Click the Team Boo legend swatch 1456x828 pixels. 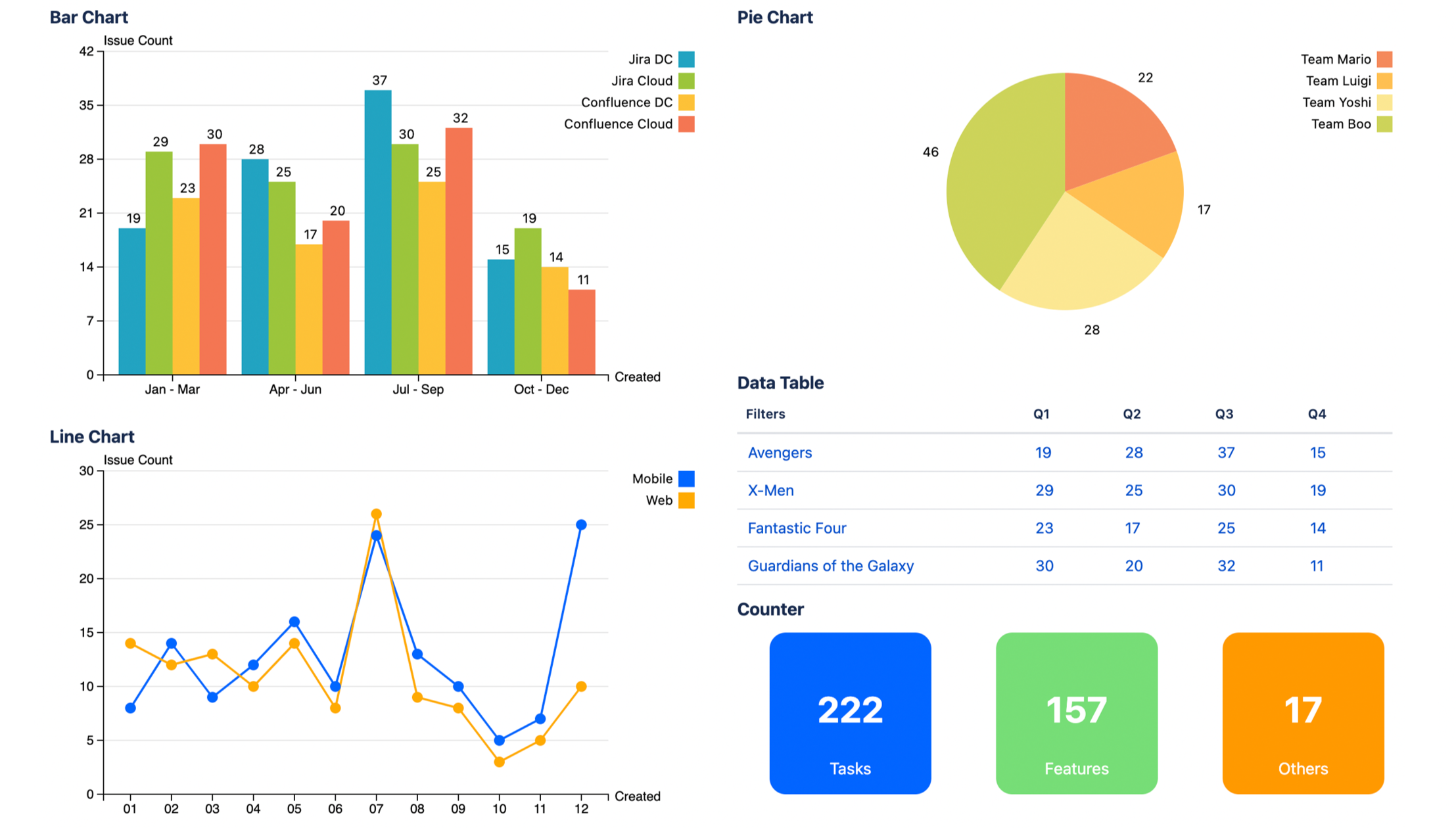1384,124
